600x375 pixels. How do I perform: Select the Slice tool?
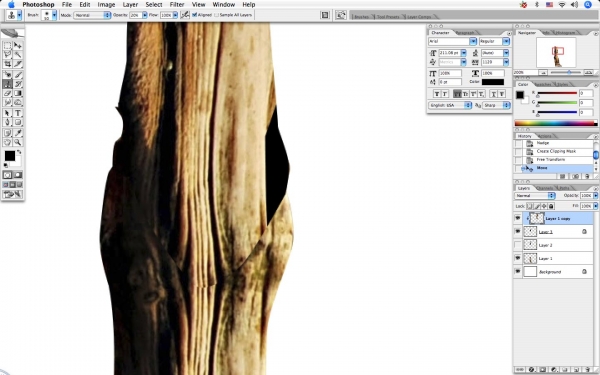(x=18, y=64)
